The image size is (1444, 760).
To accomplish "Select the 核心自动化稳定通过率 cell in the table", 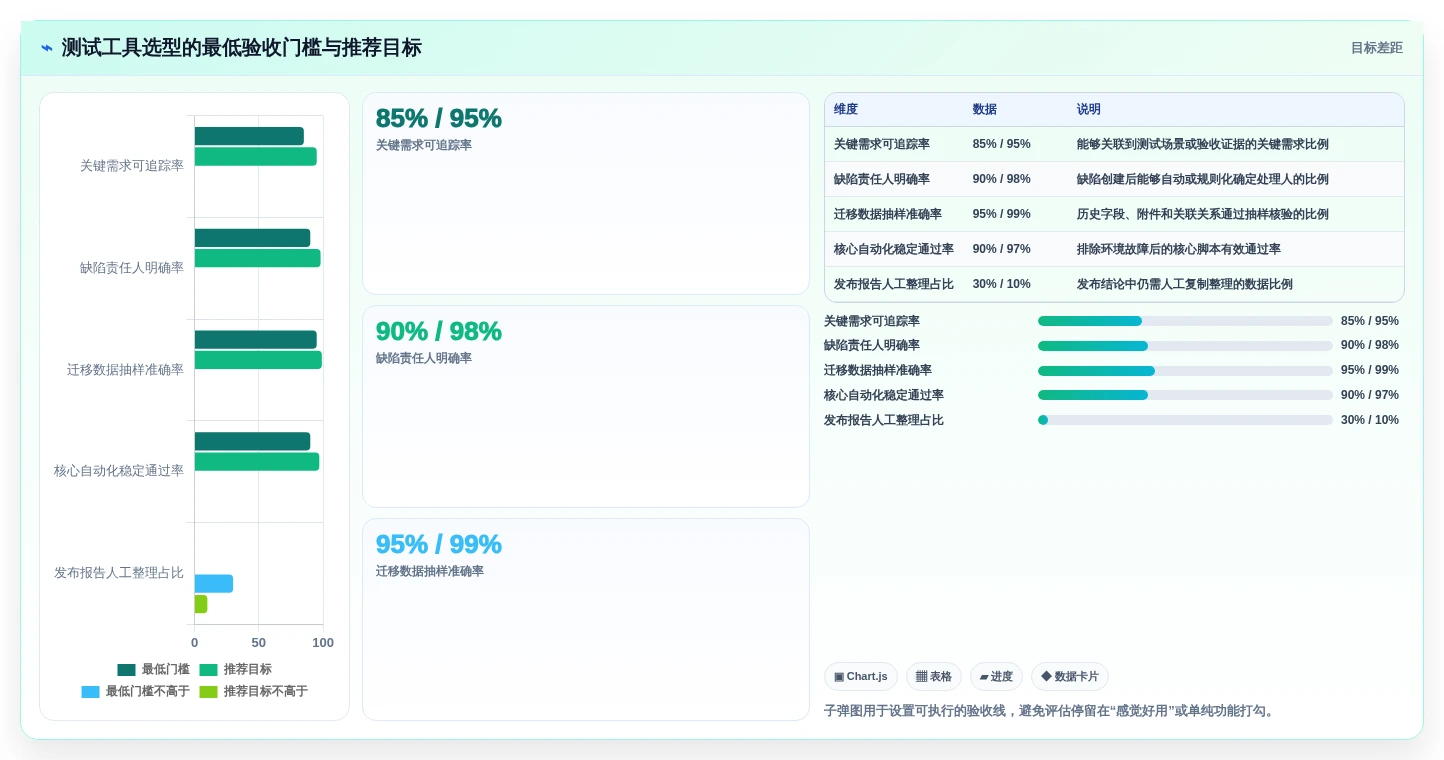I will (x=894, y=249).
